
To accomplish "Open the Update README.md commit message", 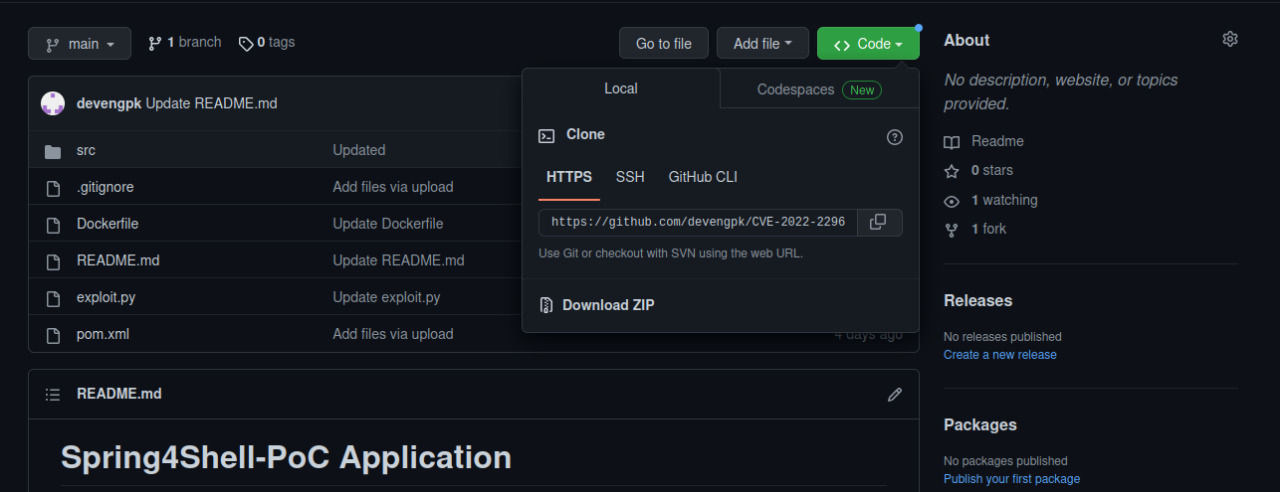I will [212, 103].
